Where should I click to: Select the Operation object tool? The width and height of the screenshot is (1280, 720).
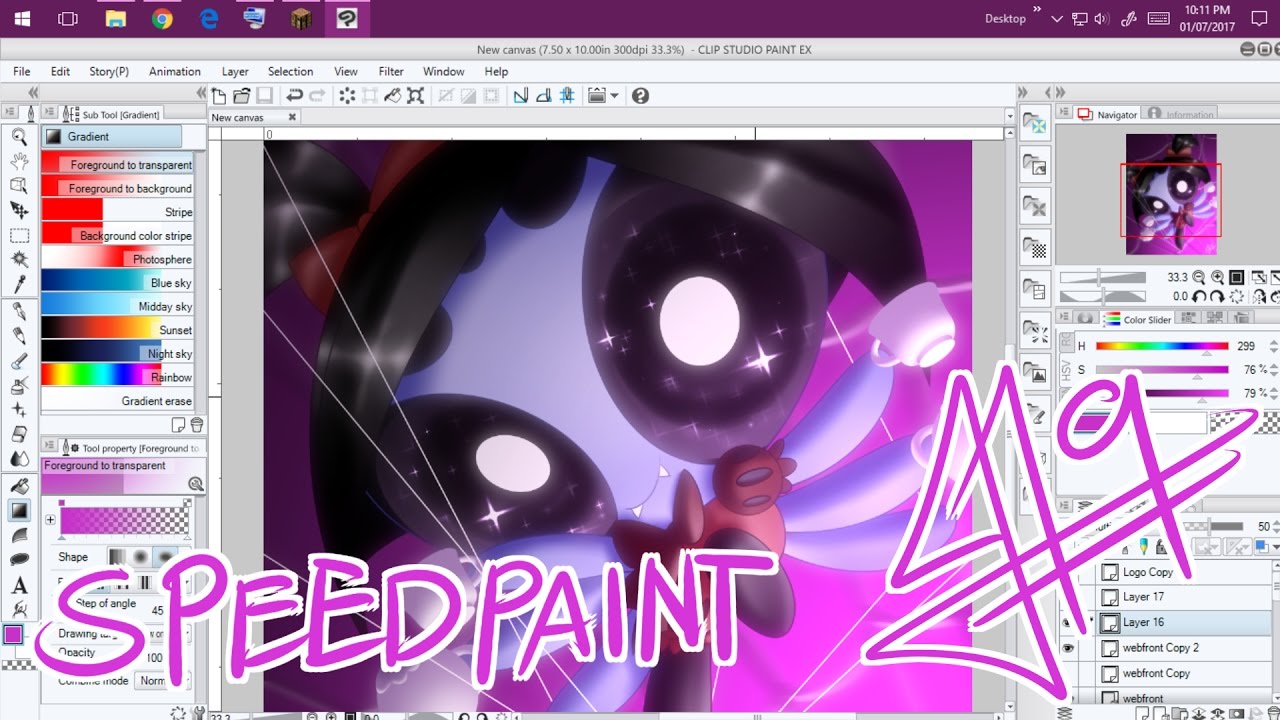tap(19, 185)
